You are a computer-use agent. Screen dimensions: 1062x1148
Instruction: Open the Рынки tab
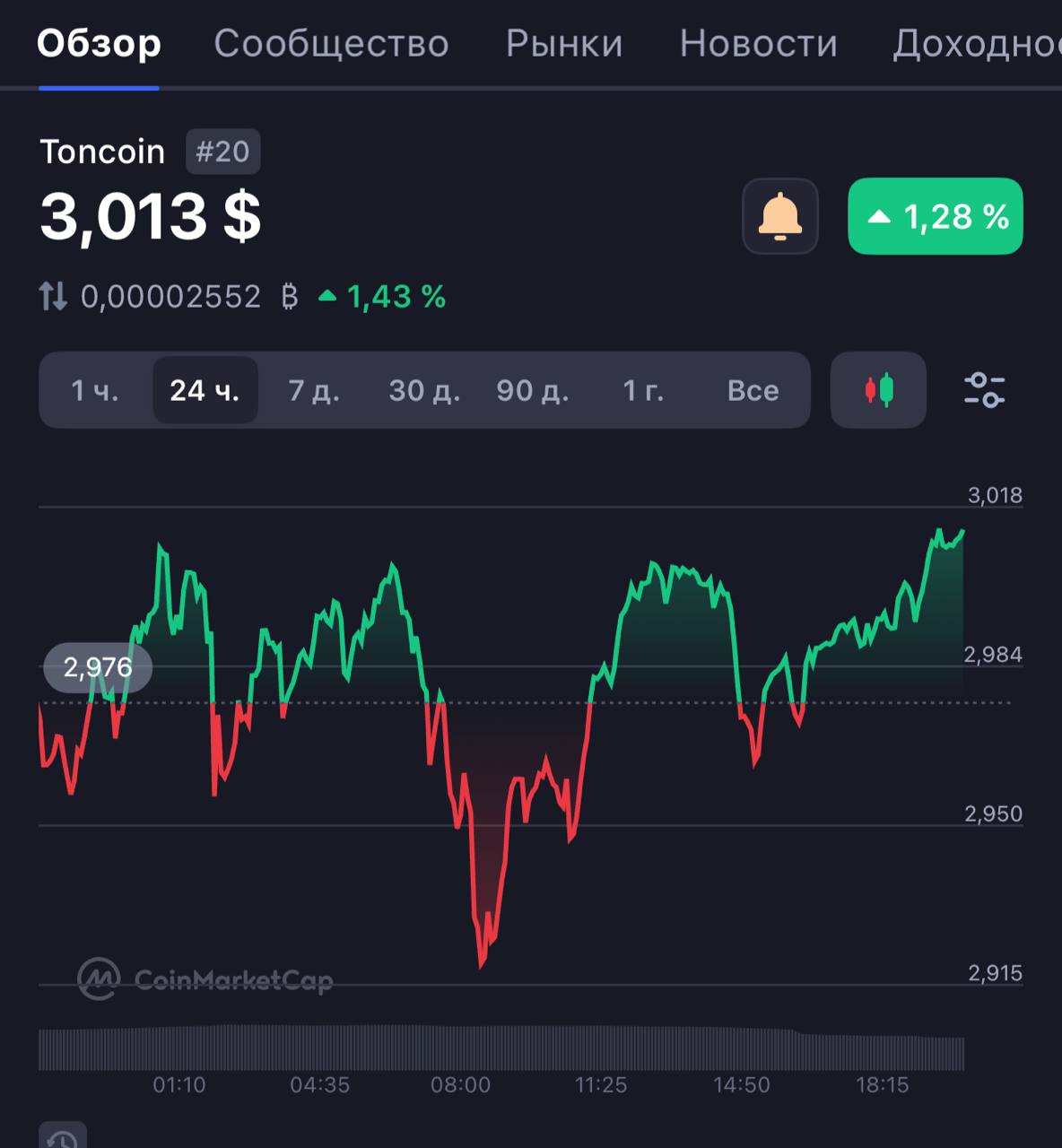(564, 43)
